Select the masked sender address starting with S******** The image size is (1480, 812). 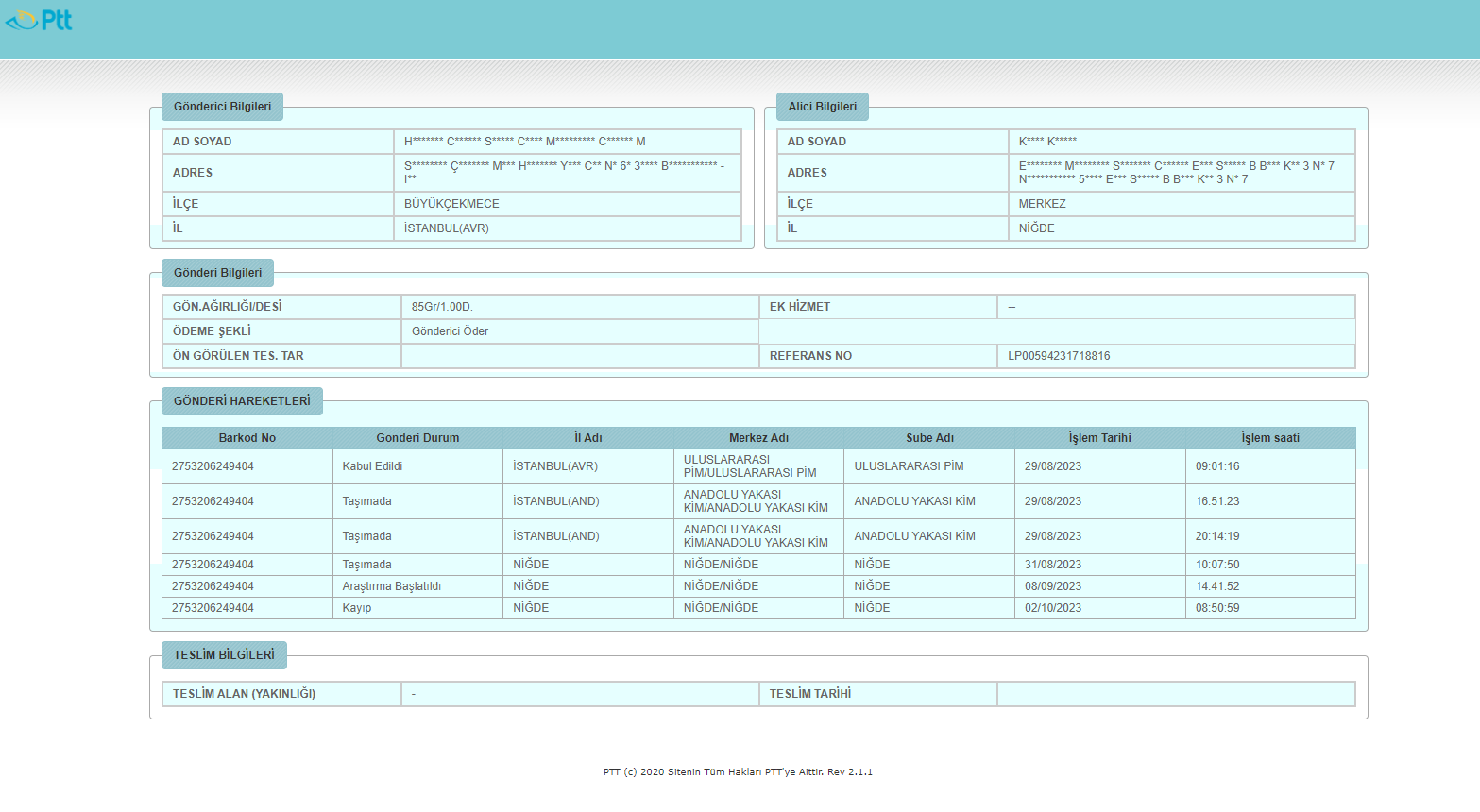pos(565,172)
